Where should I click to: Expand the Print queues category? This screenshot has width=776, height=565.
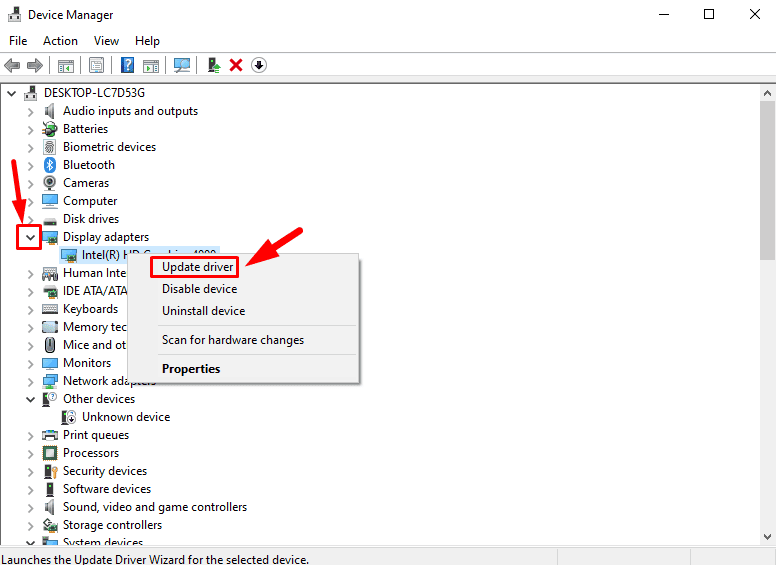click(30, 435)
